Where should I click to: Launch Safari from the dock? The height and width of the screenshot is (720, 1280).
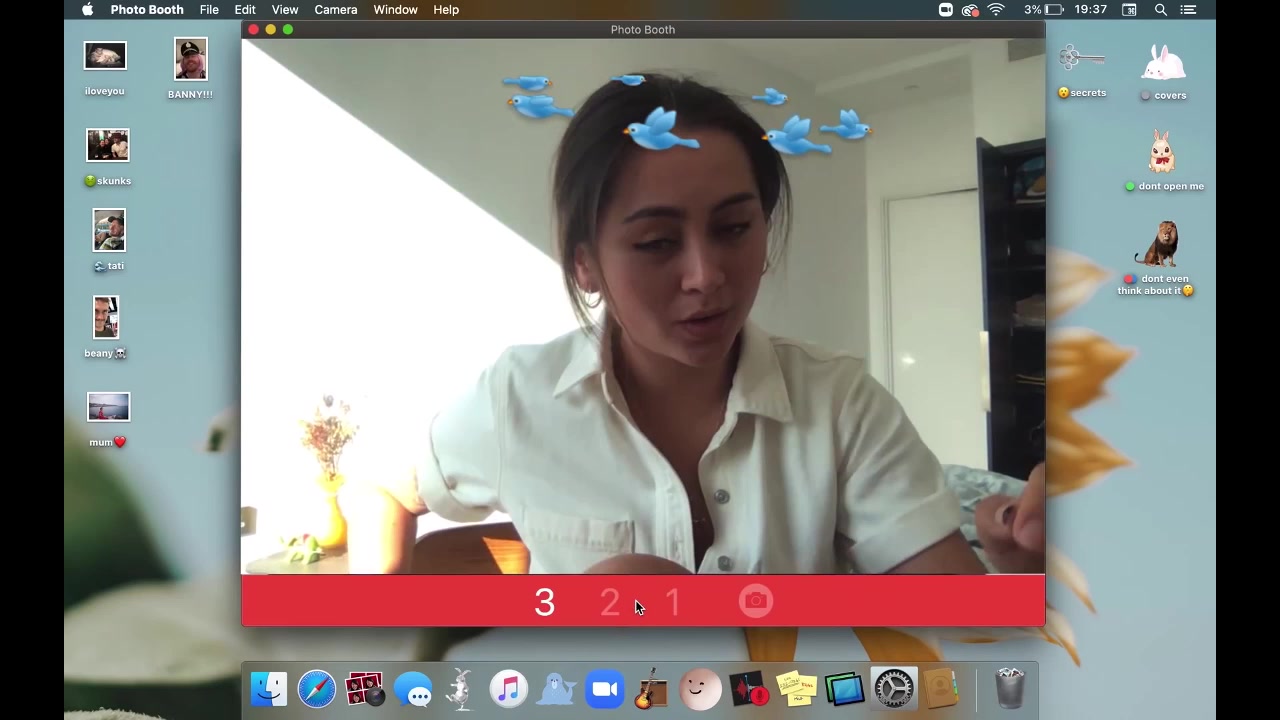tap(317, 689)
